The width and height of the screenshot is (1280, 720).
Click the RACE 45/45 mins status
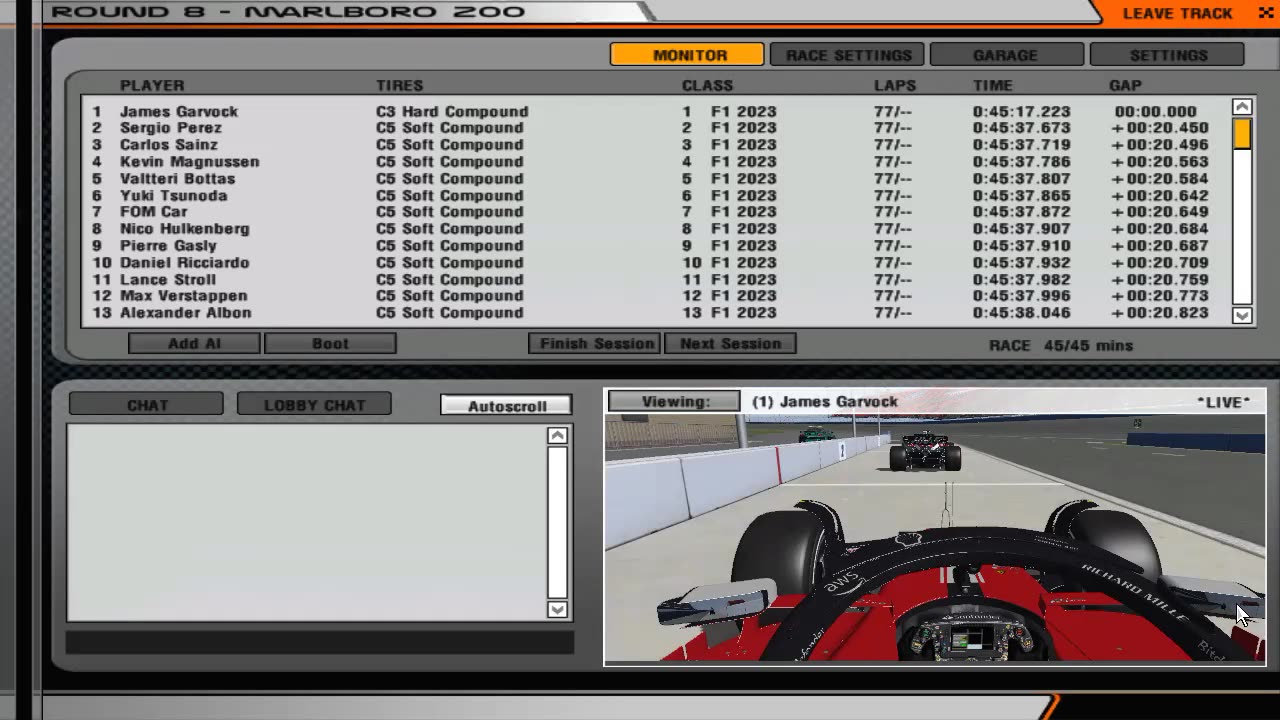tap(1061, 345)
